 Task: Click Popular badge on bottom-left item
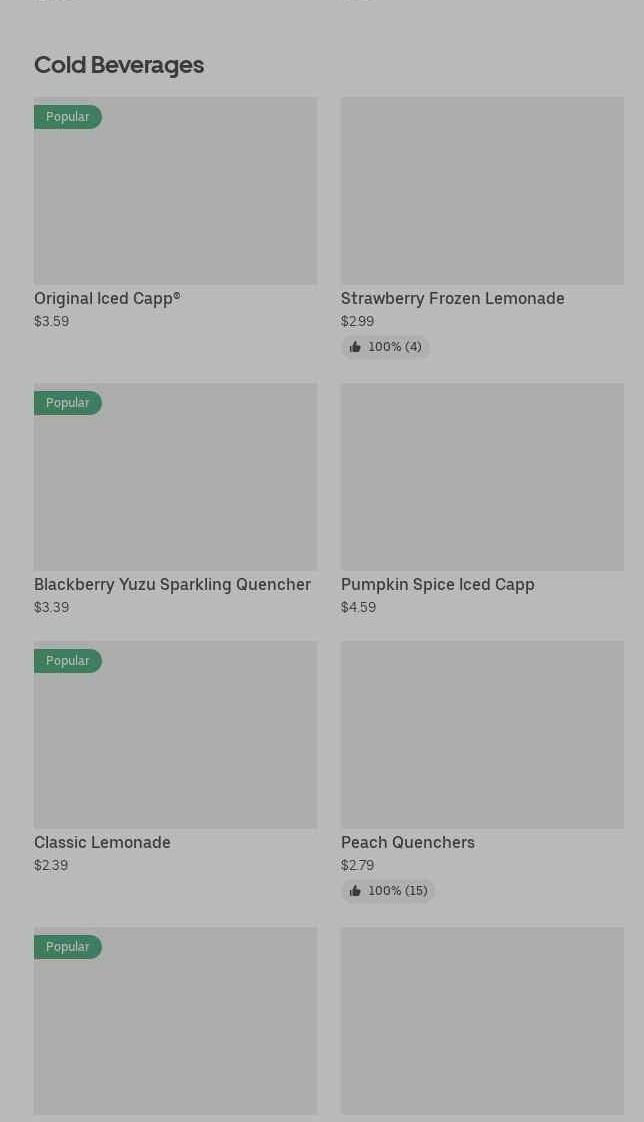(68, 947)
